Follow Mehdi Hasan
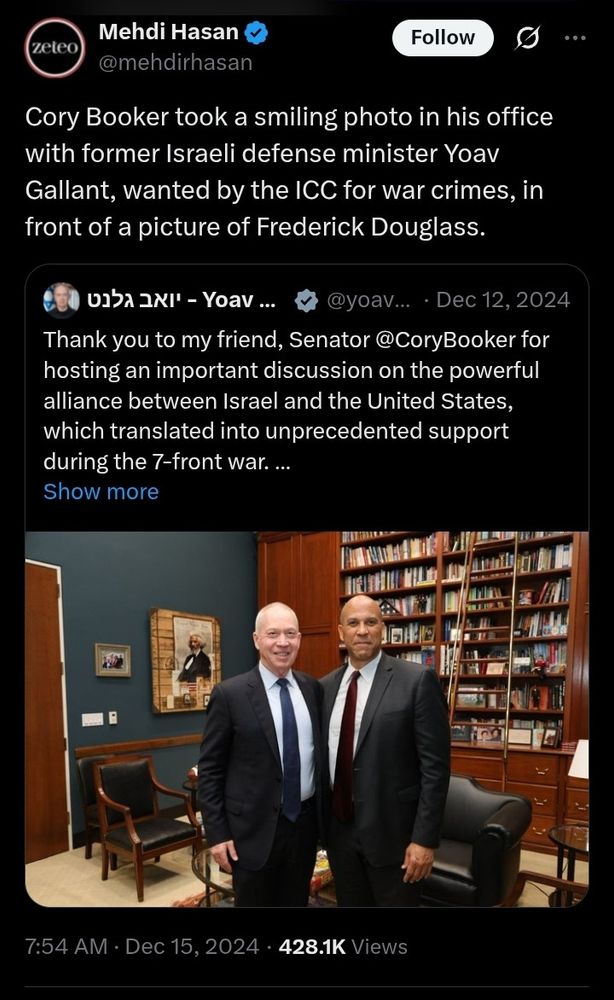The width and height of the screenshot is (614, 1000). 442,38
